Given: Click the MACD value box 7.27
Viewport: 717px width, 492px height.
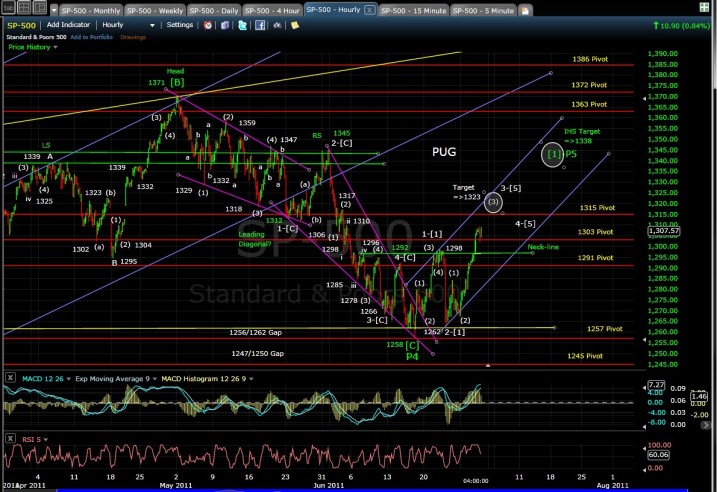Looking at the screenshot, I should [656, 385].
